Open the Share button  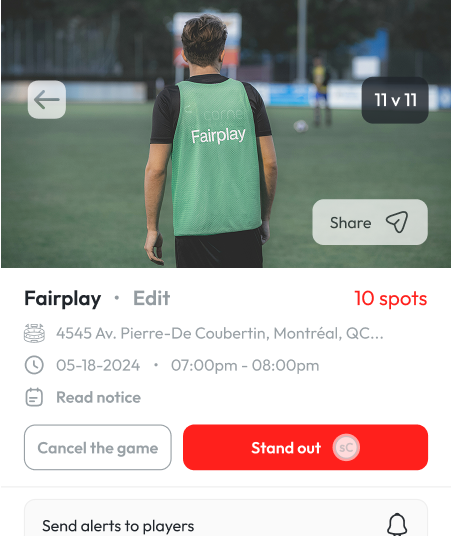click(370, 222)
